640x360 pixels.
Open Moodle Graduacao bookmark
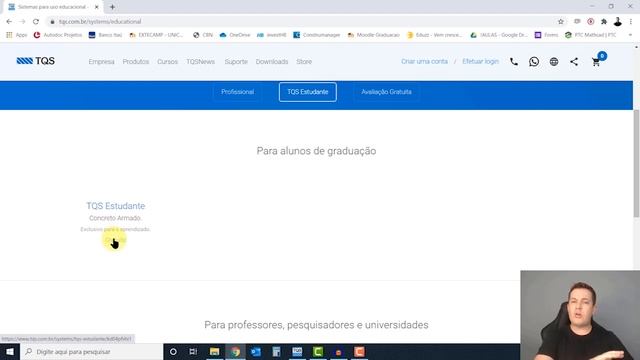point(373,35)
